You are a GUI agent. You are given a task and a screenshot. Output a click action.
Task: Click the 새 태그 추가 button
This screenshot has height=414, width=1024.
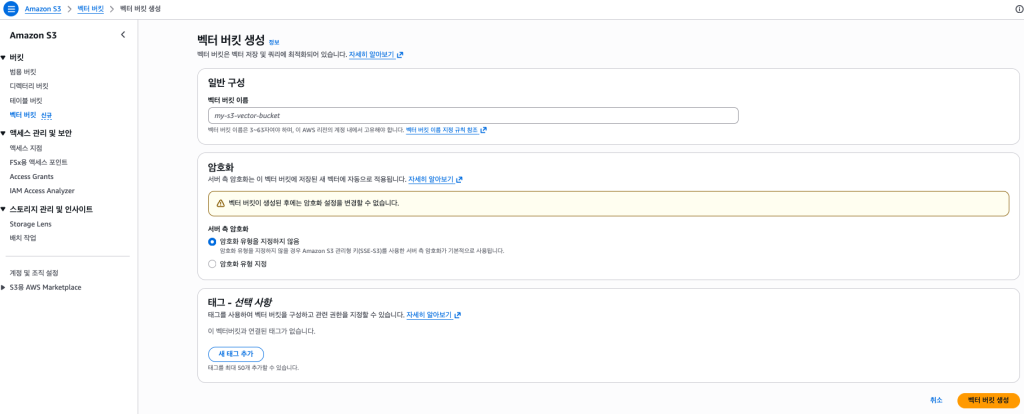pos(235,354)
